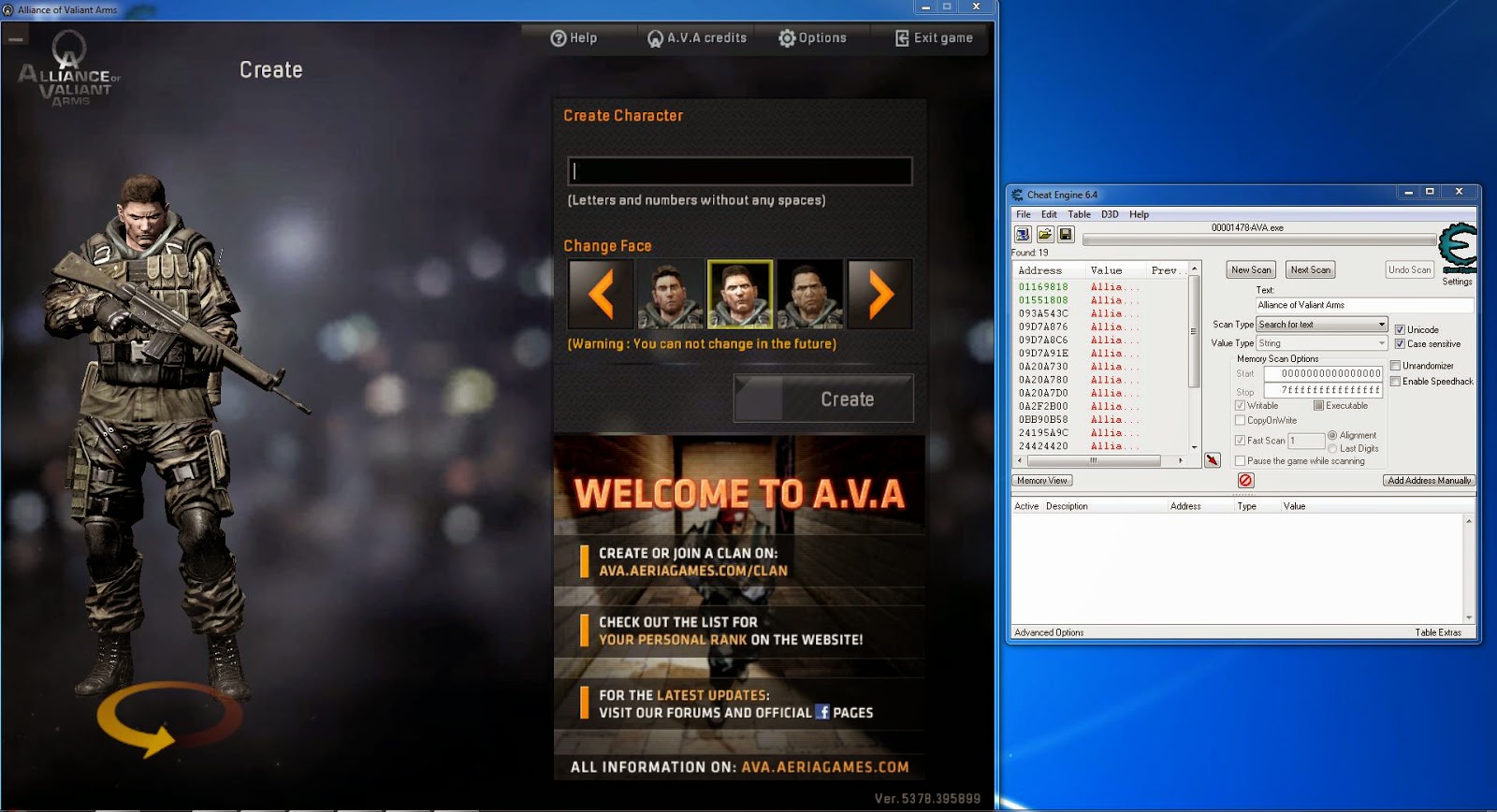Click the previous face left arrow
Screen dimensions: 1497x812
pyautogui.click(x=600, y=294)
